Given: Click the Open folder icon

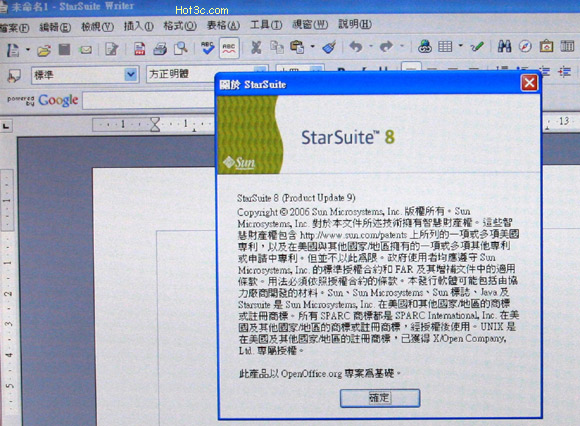Looking at the screenshot, I should pos(44,50).
